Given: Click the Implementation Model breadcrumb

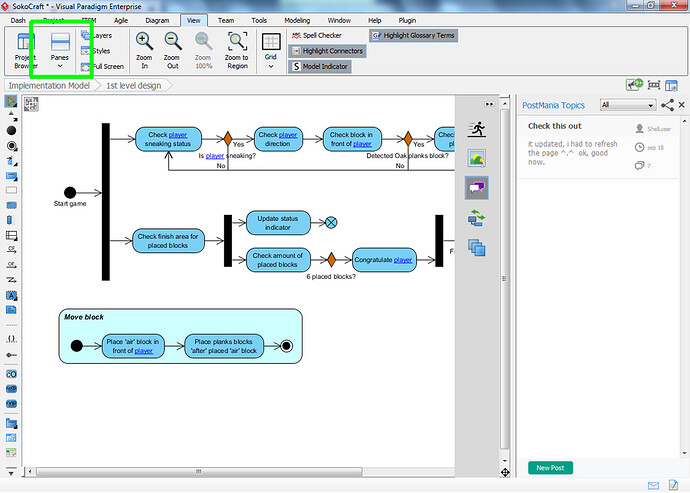Looking at the screenshot, I should [x=49, y=85].
